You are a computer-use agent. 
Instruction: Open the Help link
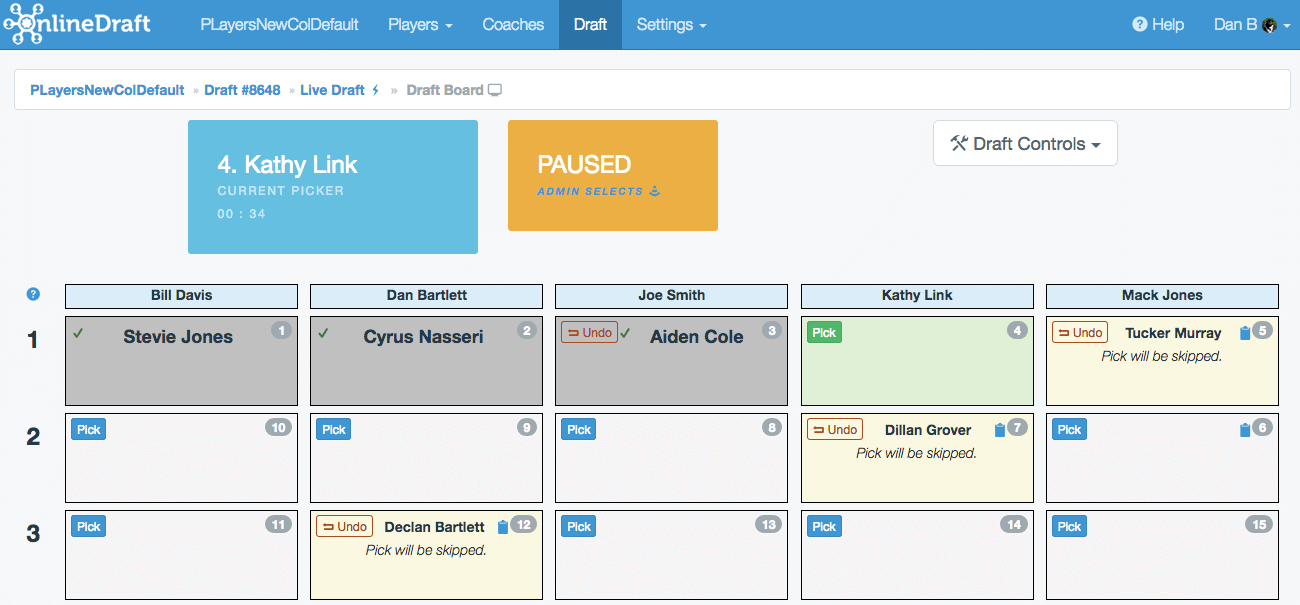pos(1158,25)
